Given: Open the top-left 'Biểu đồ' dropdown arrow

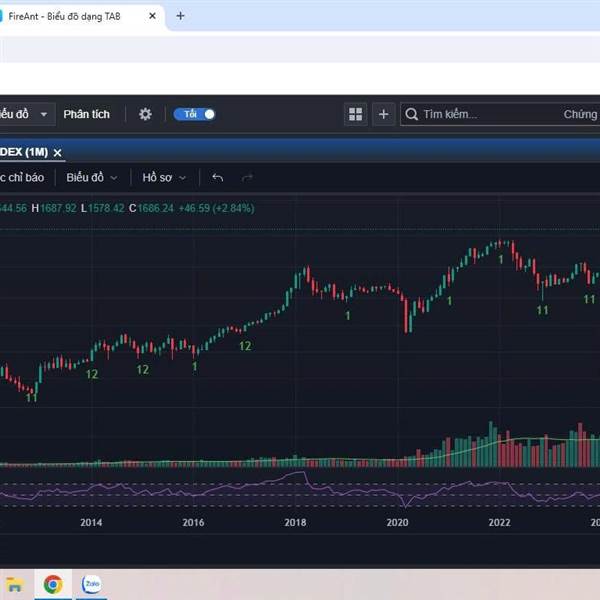Looking at the screenshot, I should click(43, 114).
